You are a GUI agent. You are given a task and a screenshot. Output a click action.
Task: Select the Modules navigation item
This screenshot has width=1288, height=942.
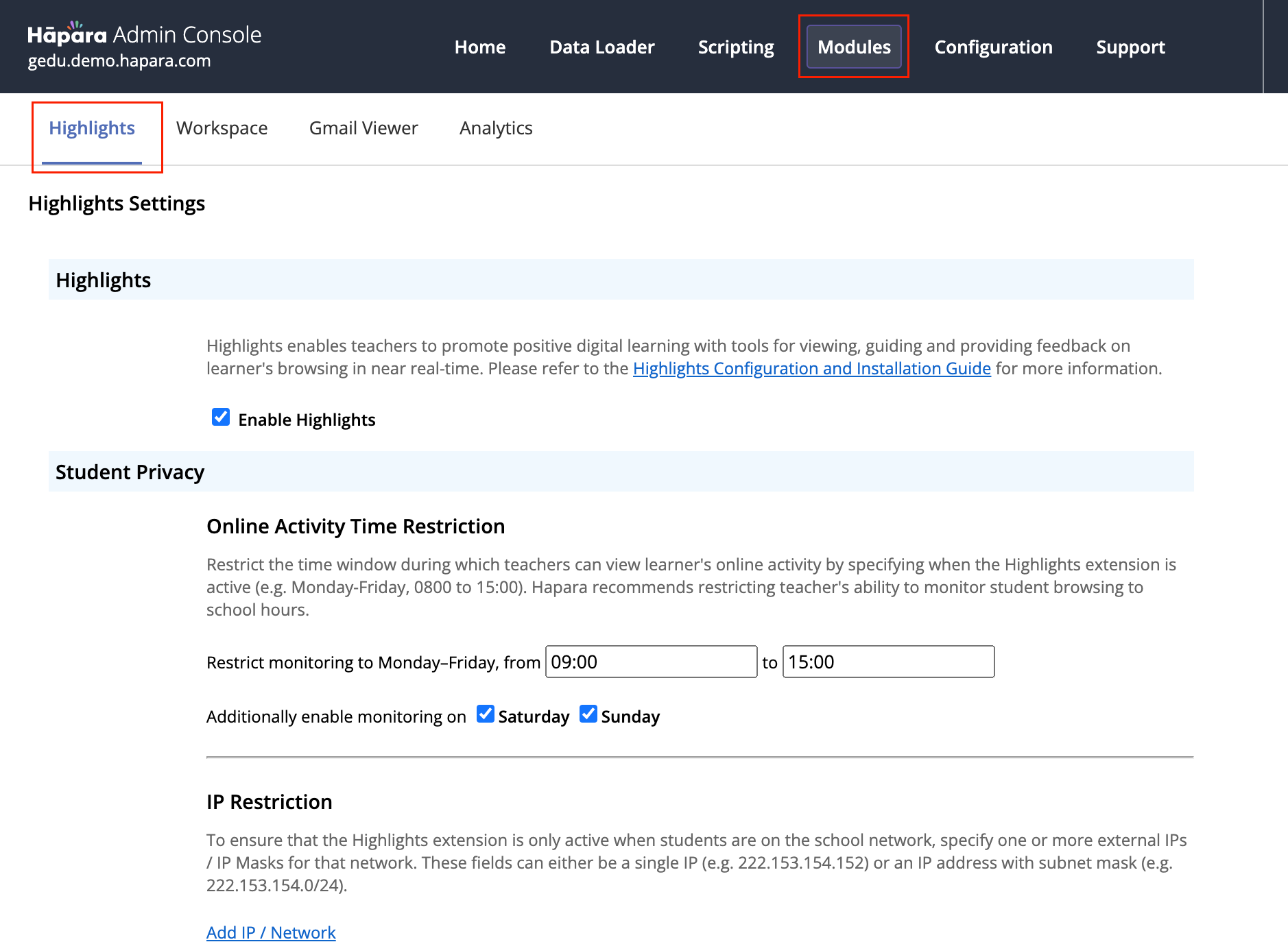click(x=853, y=47)
